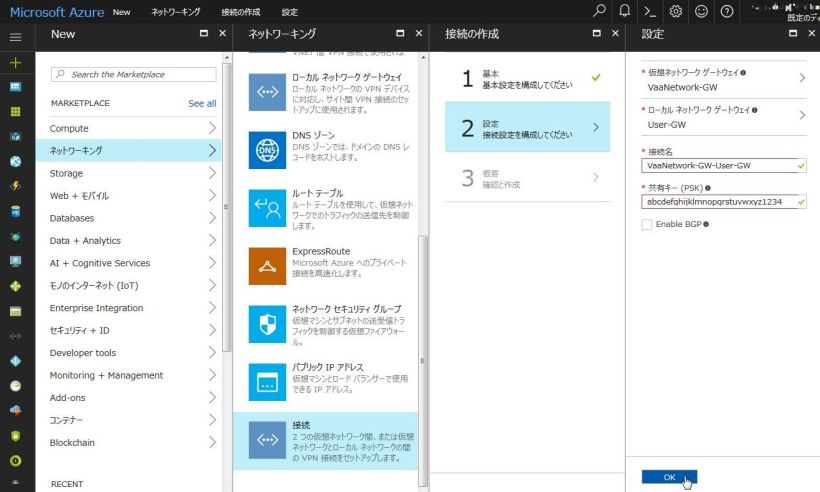Open the 仮想ネットワーク ゲートウェイ selector

click(723, 79)
